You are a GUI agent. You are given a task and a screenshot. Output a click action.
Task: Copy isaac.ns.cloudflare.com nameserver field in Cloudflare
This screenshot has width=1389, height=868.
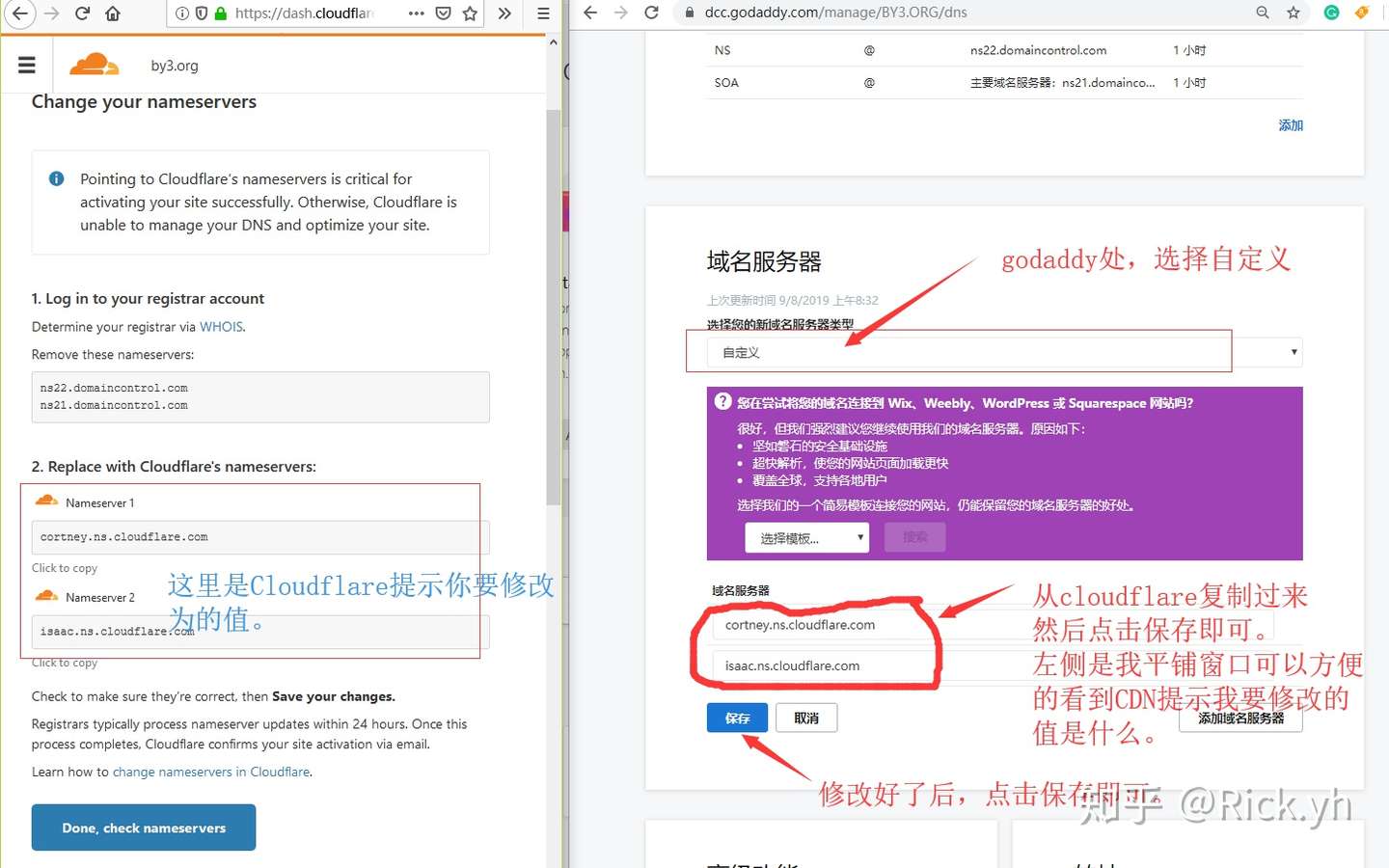click(x=260, y=632)
